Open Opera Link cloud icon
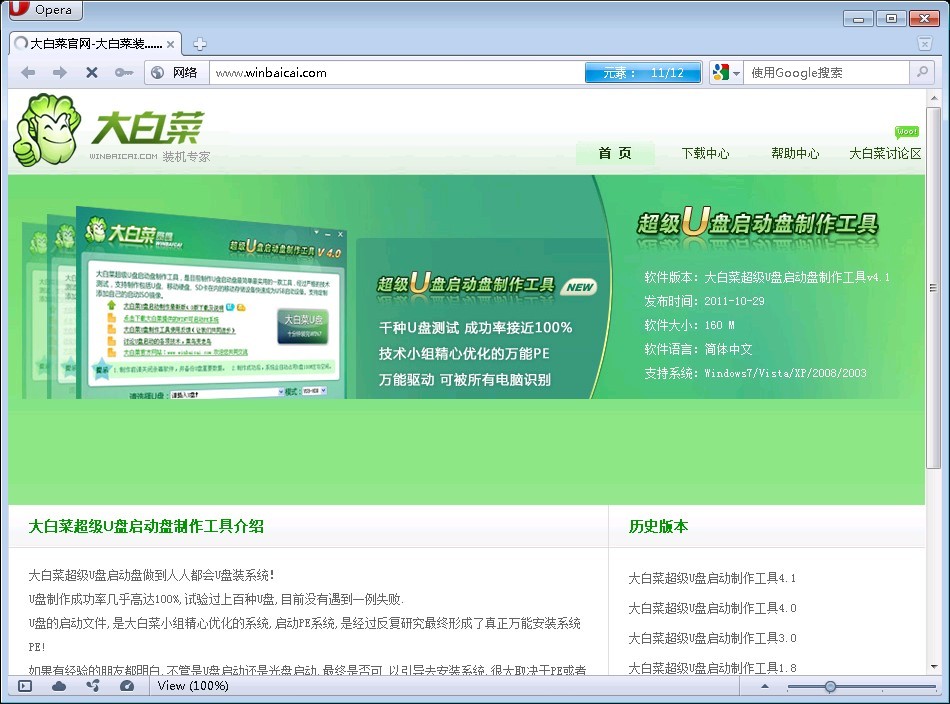Screen dimensions: 950x704 coord(59,686)
